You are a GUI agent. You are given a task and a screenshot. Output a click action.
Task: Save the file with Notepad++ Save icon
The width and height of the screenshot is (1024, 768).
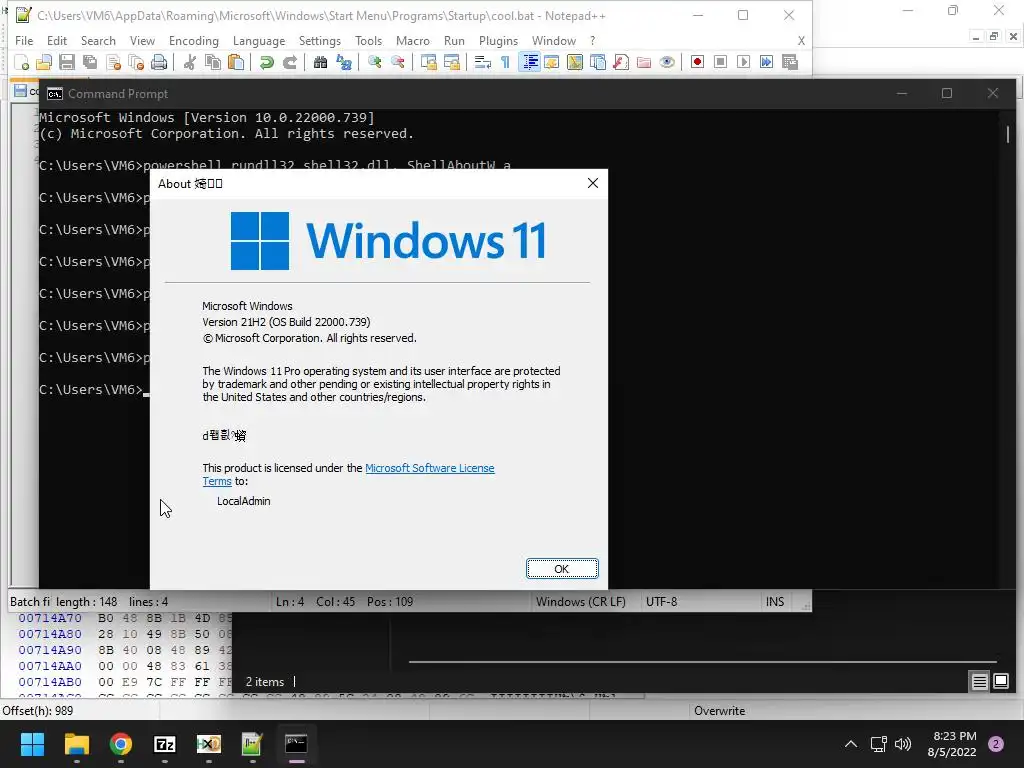pyautogui.click(x=67, y=62)
